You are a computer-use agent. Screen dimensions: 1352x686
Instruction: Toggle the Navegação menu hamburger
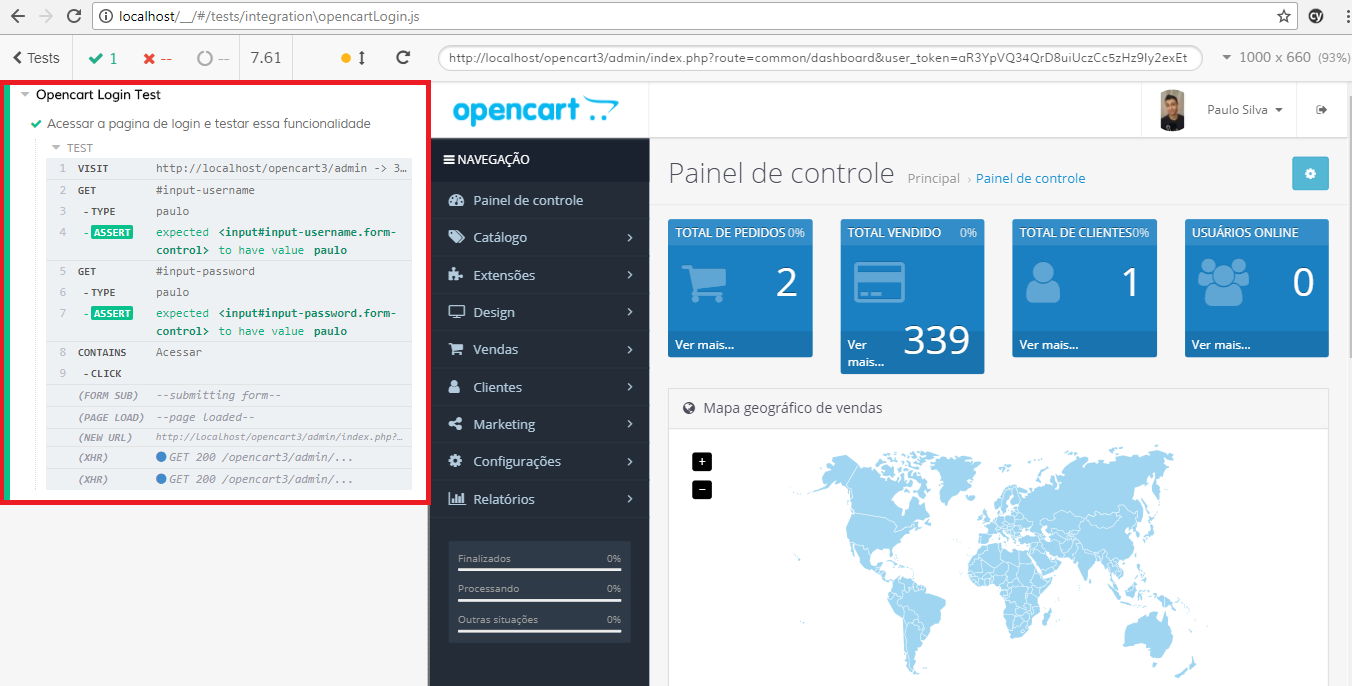(x=449, y=159)
